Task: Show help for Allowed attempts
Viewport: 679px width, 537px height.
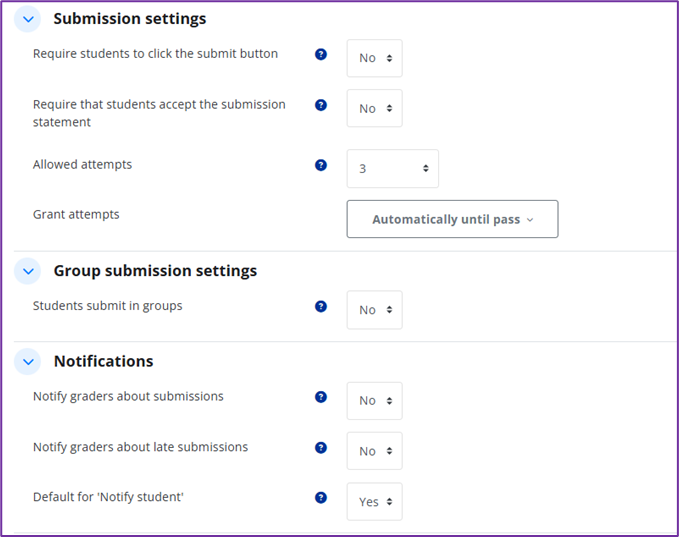Action: [321, 165]
